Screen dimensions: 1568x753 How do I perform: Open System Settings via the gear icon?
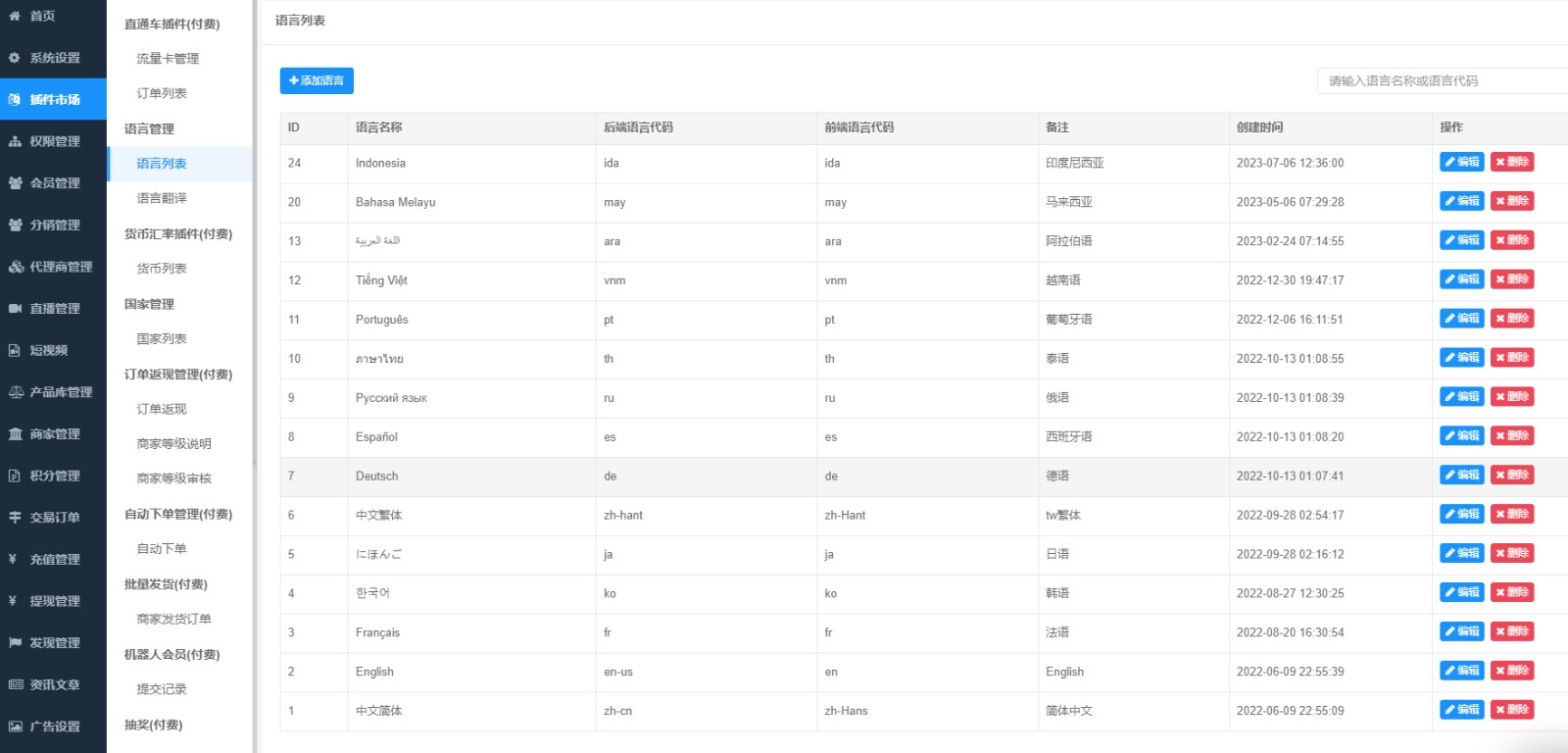pyautogui.click(x=15, y=58)
